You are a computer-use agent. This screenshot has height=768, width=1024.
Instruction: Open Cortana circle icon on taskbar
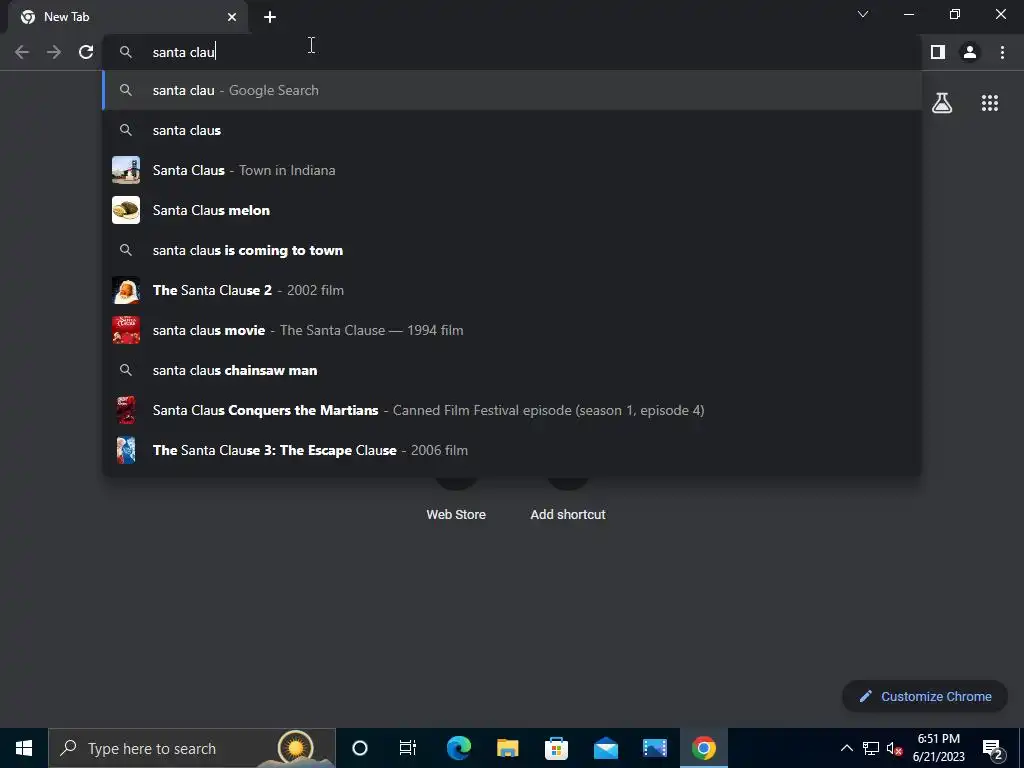click(x=360, y=748)
